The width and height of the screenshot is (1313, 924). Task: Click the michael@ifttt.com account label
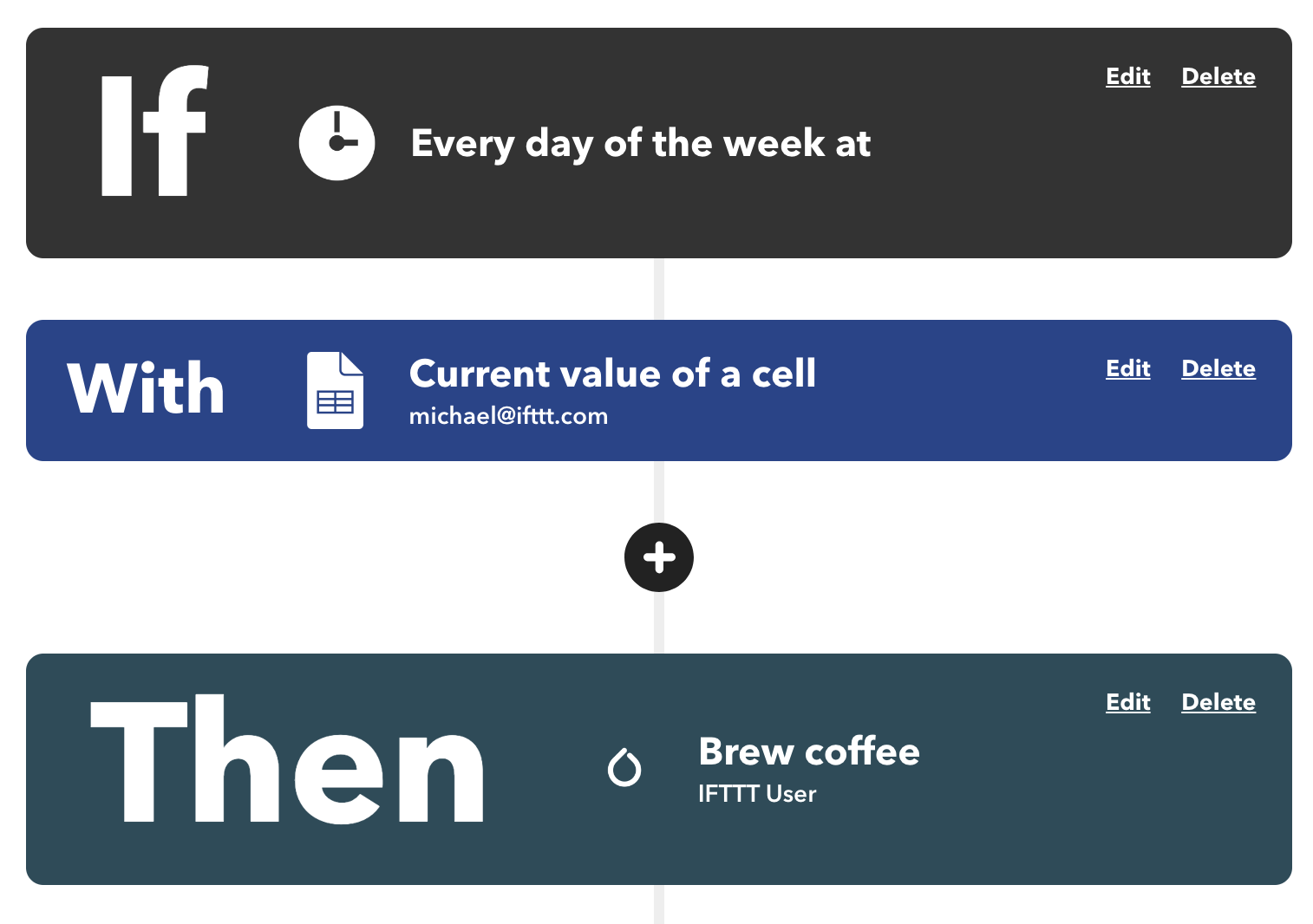508,416
